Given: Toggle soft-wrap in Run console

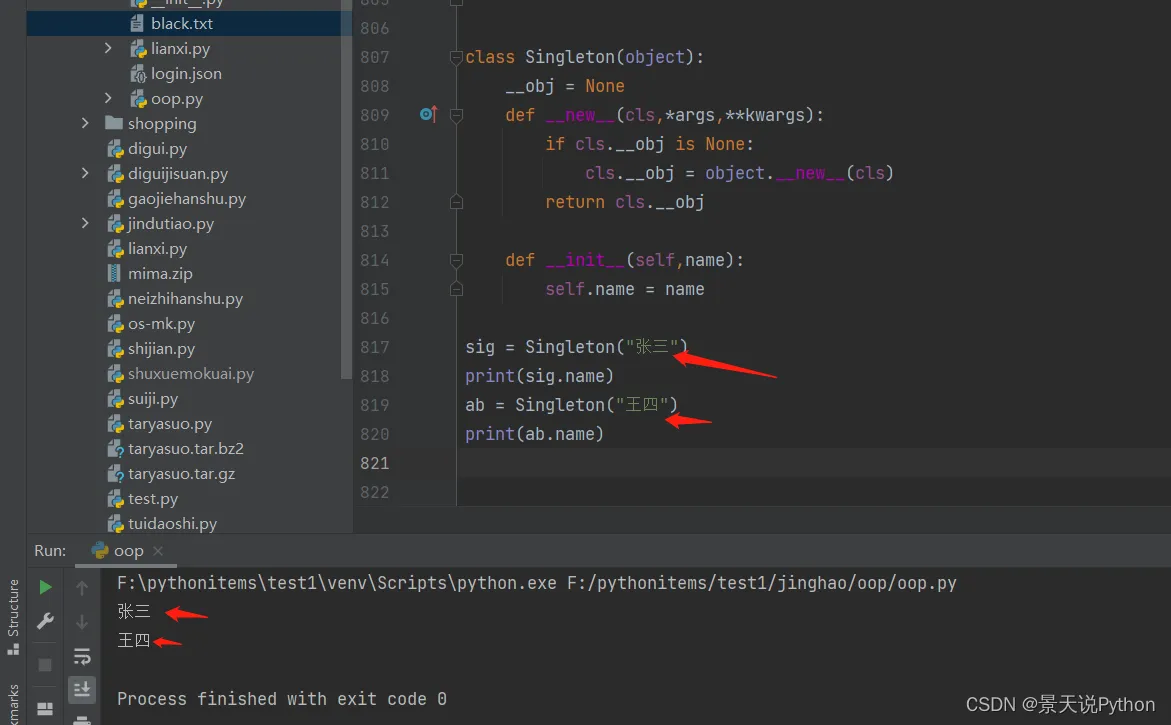Looking at the screenshot, I should coord(82,657).
